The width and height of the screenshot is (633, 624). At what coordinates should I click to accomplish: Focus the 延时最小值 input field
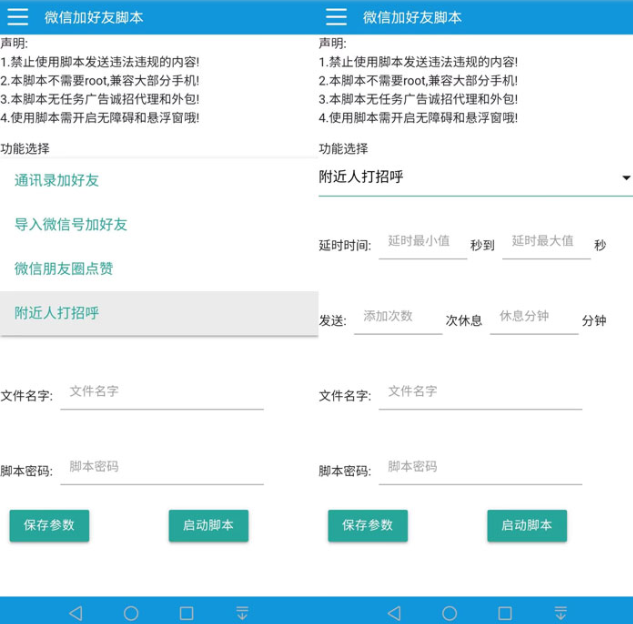(x=422, y=242)
